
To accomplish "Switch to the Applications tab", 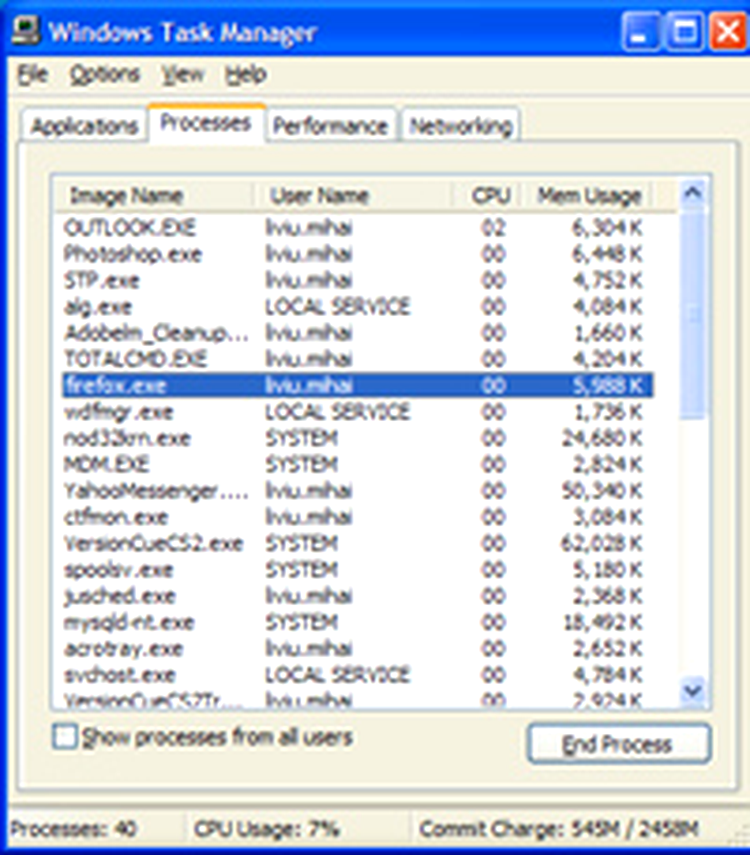I will pyautogui.click(x=85, y=126).
